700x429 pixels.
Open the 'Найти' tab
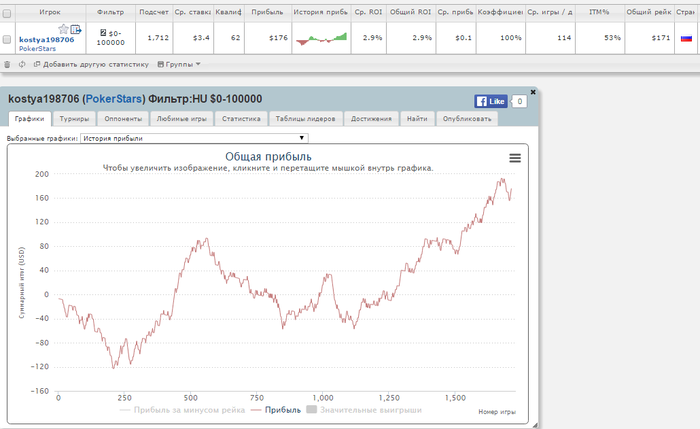(417, 119)
